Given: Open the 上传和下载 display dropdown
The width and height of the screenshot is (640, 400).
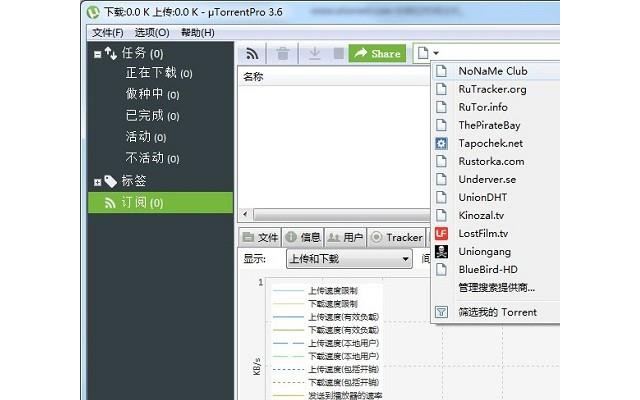Looking at the screenshot, I should pos(349,259).
